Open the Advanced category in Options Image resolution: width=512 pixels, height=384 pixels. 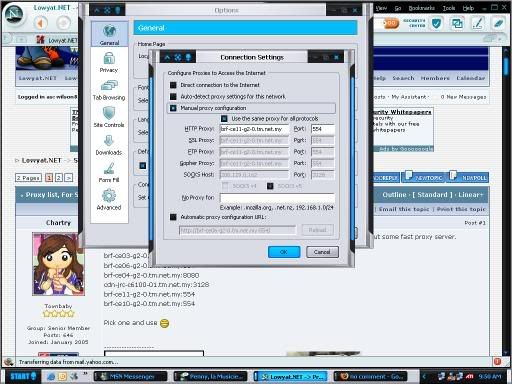point(109,200)
